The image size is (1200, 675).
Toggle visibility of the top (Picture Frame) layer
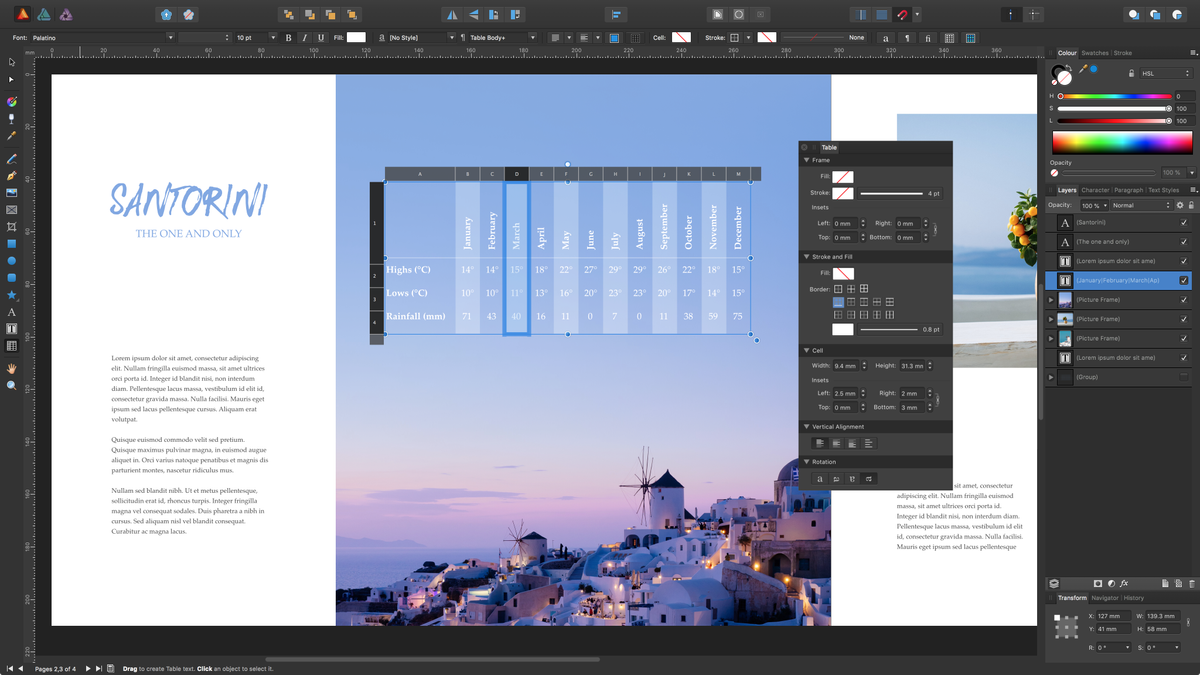pos(1183,300)
